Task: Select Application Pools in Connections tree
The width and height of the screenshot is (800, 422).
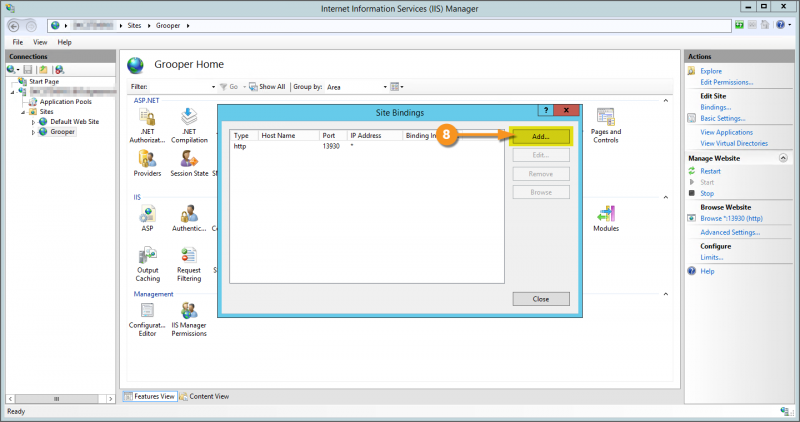Action: 66,102
